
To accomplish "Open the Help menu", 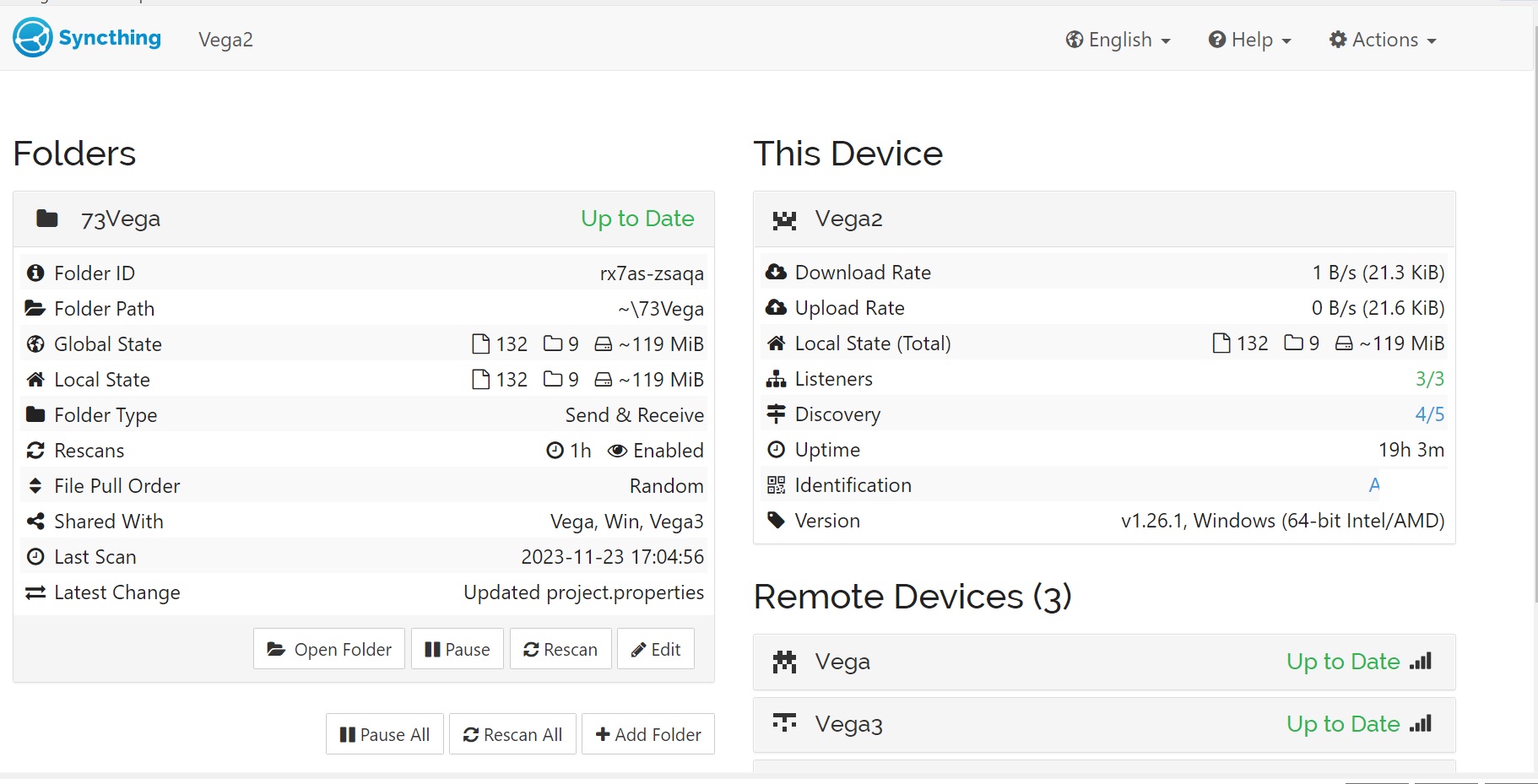I will click(x=1249, y=40).
